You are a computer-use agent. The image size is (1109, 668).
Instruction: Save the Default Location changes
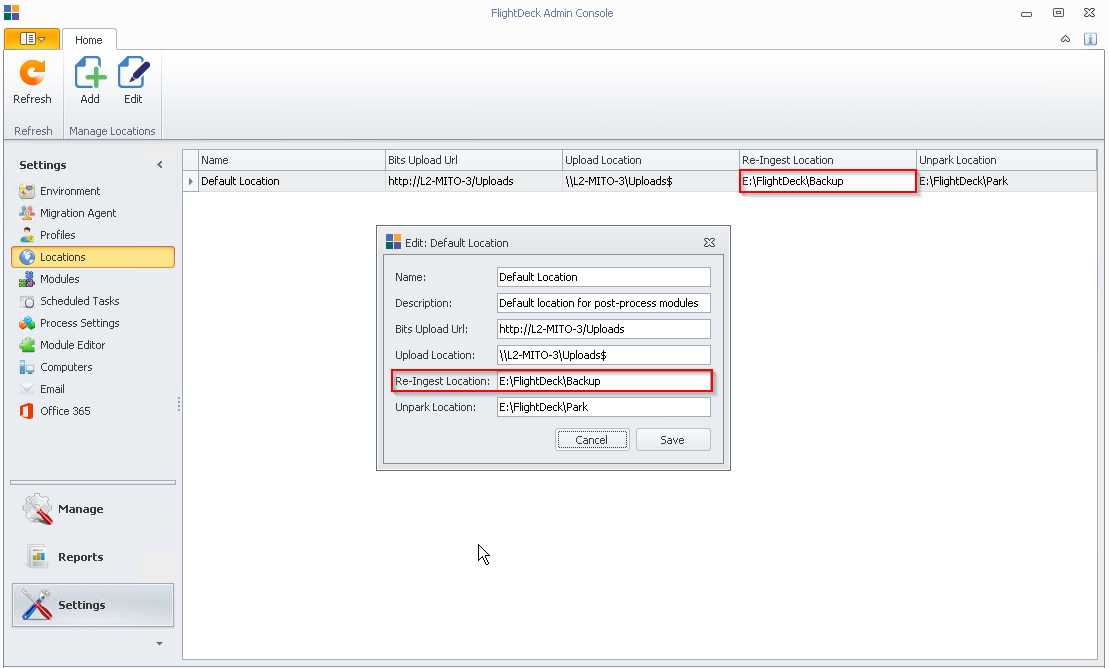673,439
